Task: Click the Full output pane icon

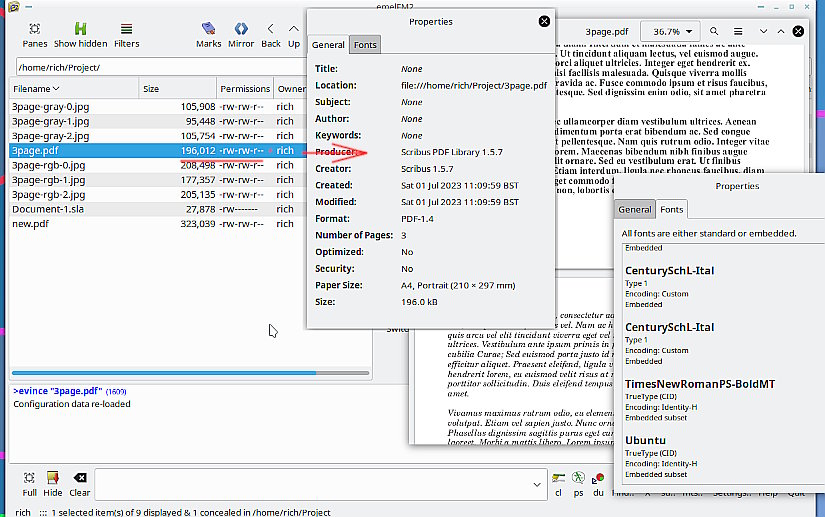Action: coord(30,483)
